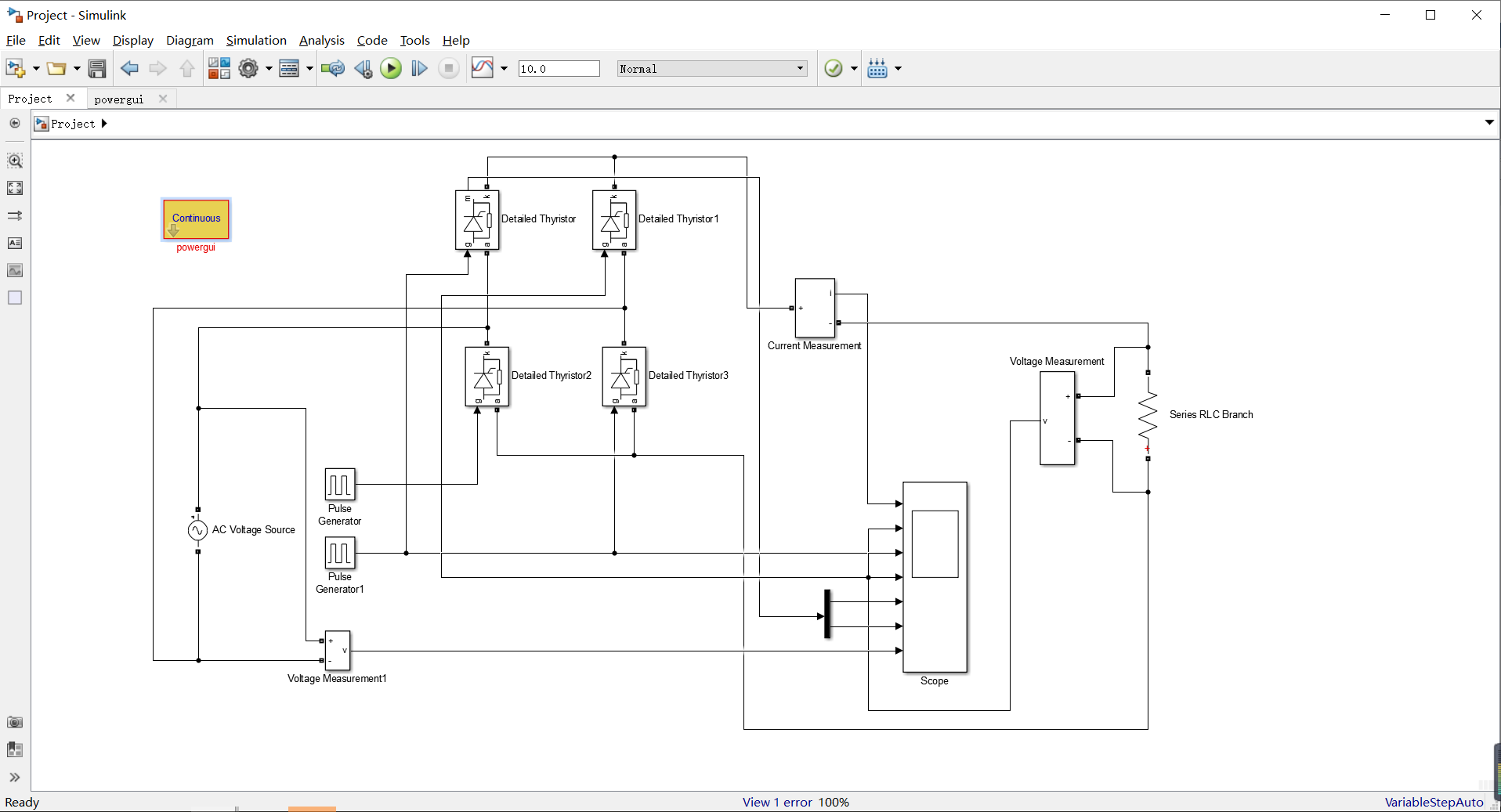The height and width of the screenshot is (812, 1501).
Task: Click the viewmarks icon in lower palette
Action: (x=15, y=749)
